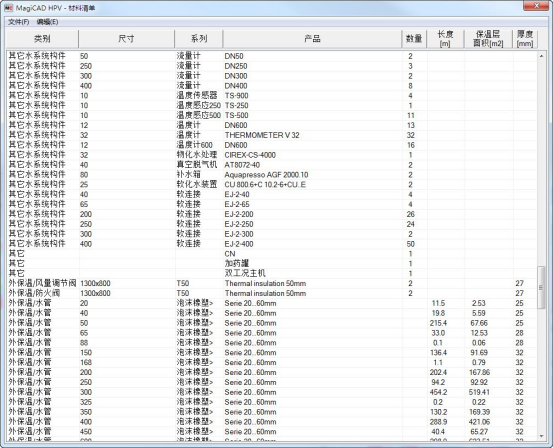Select the DN50 product cell

pos(234,56)
